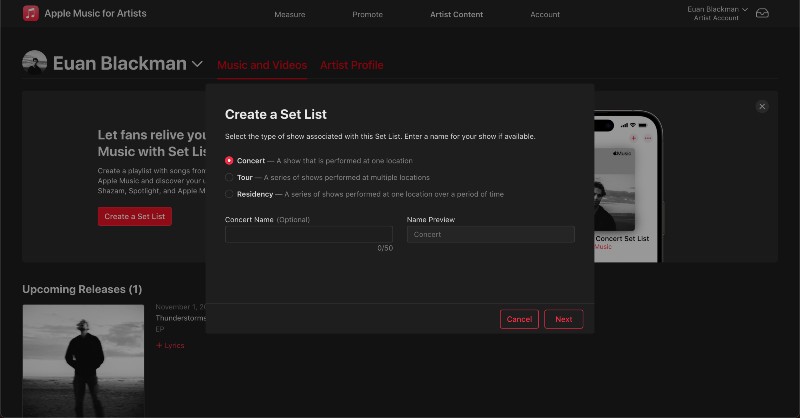Click the Apple Music for Artists title
Viewport: 800px width, 418px height.
tap(95, 13)
